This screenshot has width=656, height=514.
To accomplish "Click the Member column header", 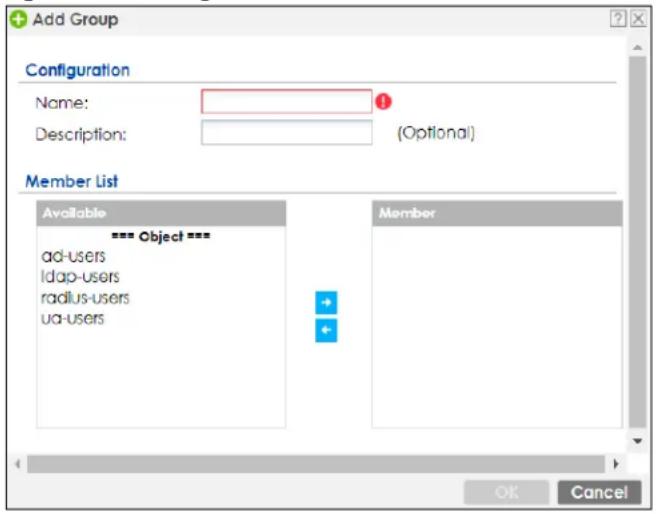I will point(497,213).
